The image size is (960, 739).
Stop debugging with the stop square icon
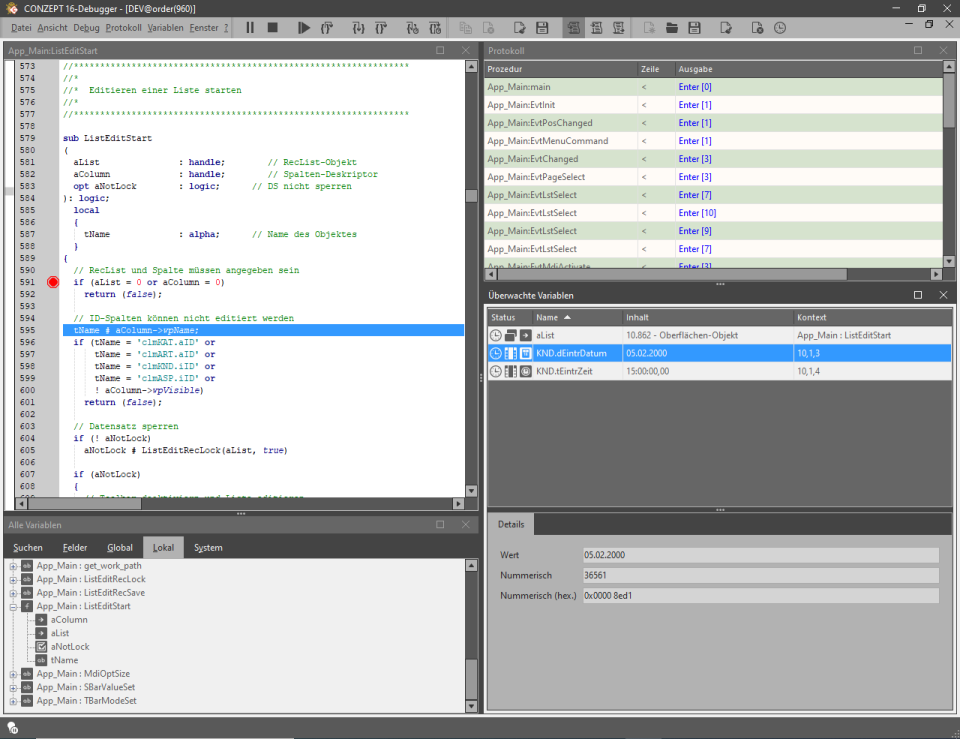pyautogui.click(x=273, y=28)
